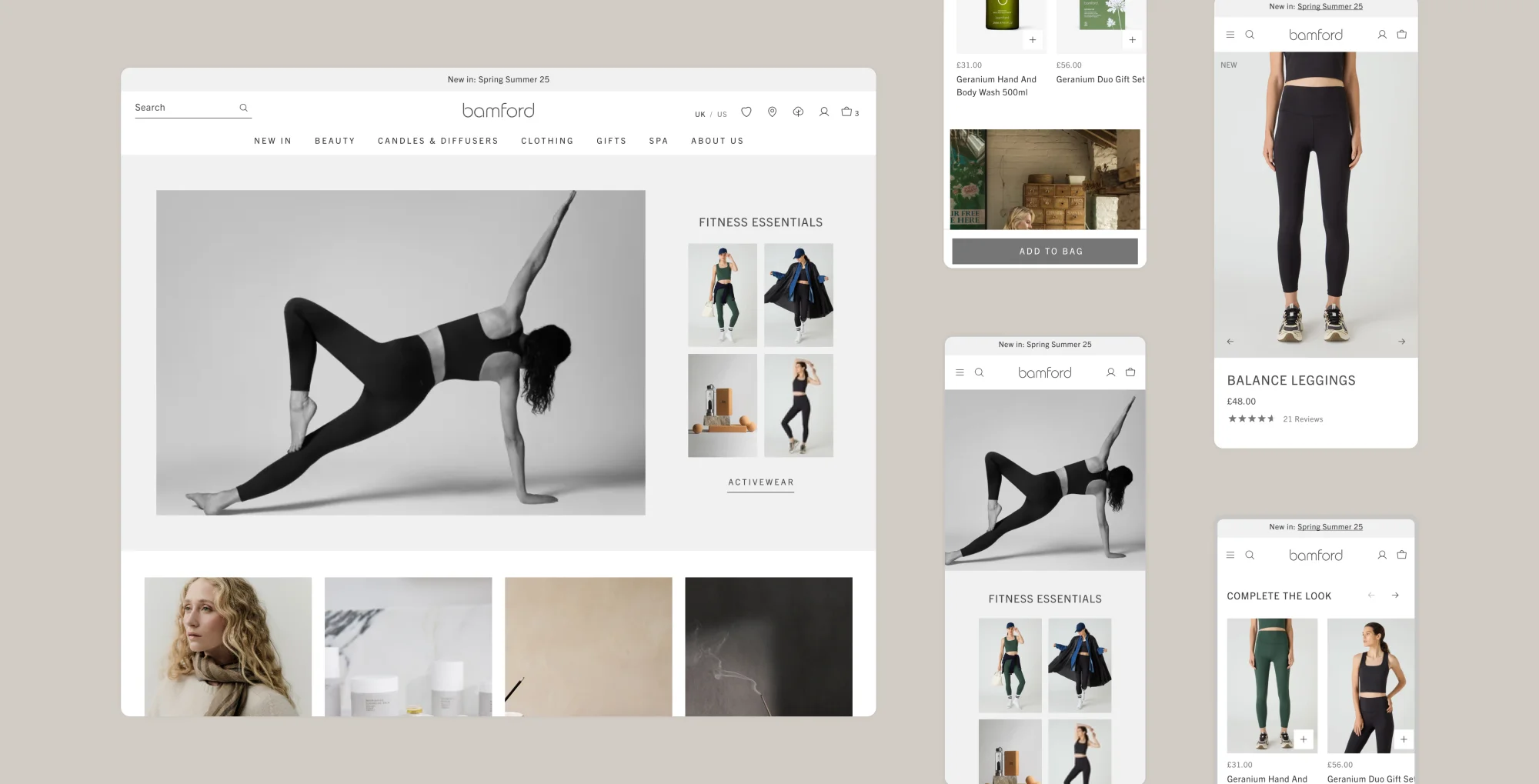Click the magnifier in the desktop search bar
Viewport: 1539px width, 784px height.
coord(243,107)
